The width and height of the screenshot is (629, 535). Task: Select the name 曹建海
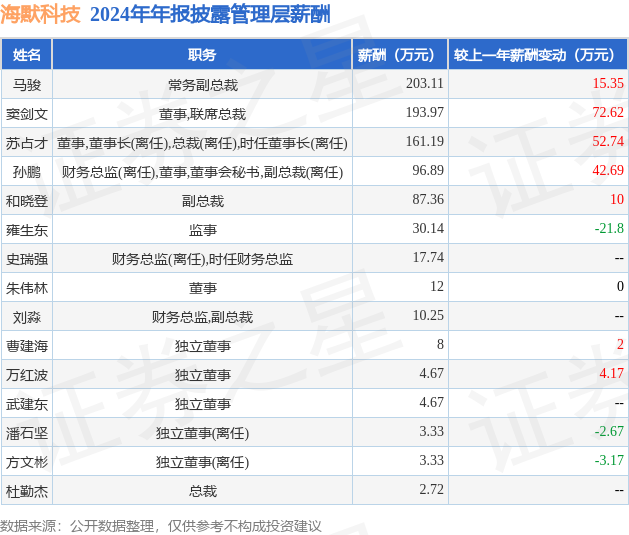point(27,346)
